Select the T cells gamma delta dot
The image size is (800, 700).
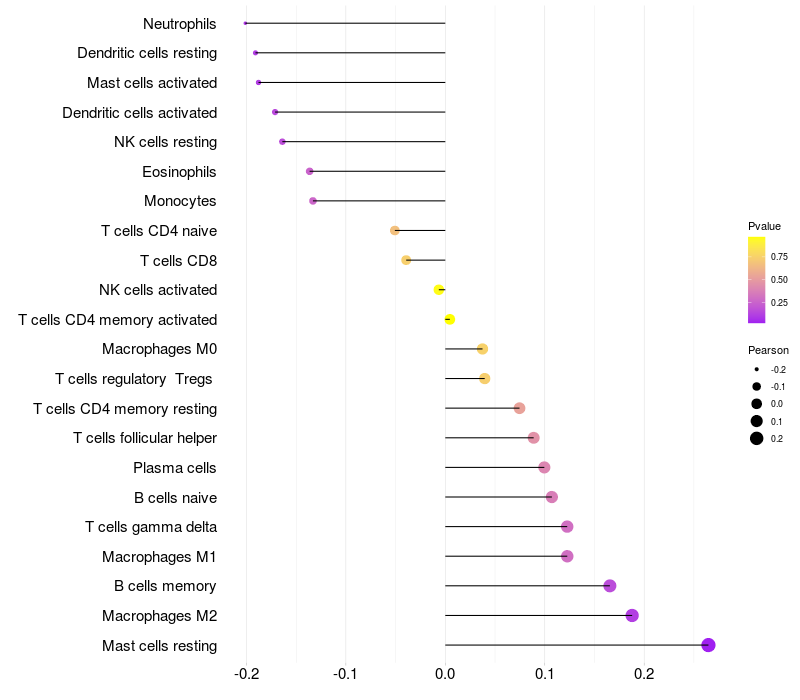click(x=567, y=527)
